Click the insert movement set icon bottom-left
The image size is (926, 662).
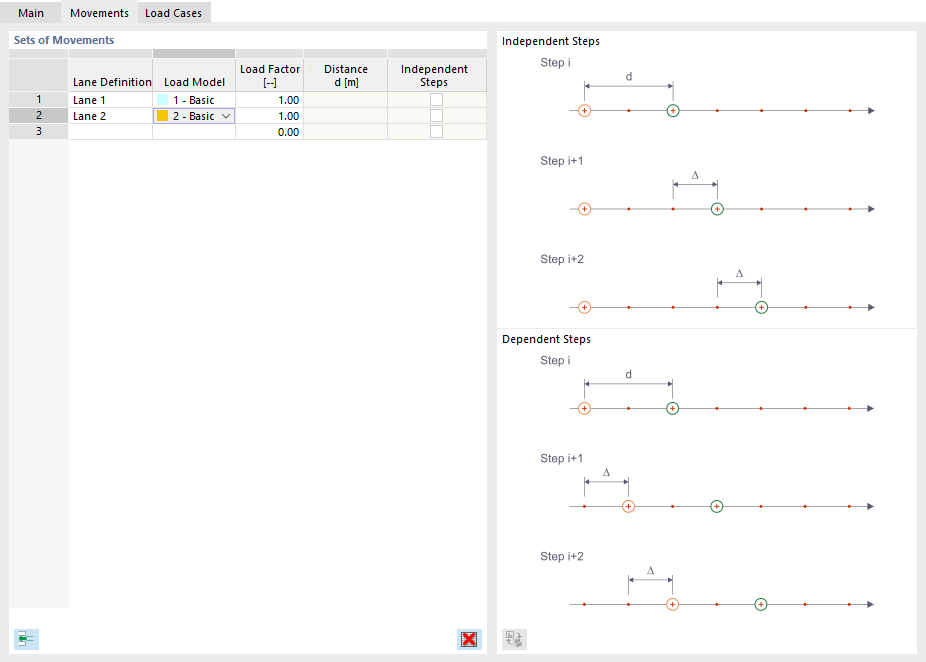click(26, 639)
